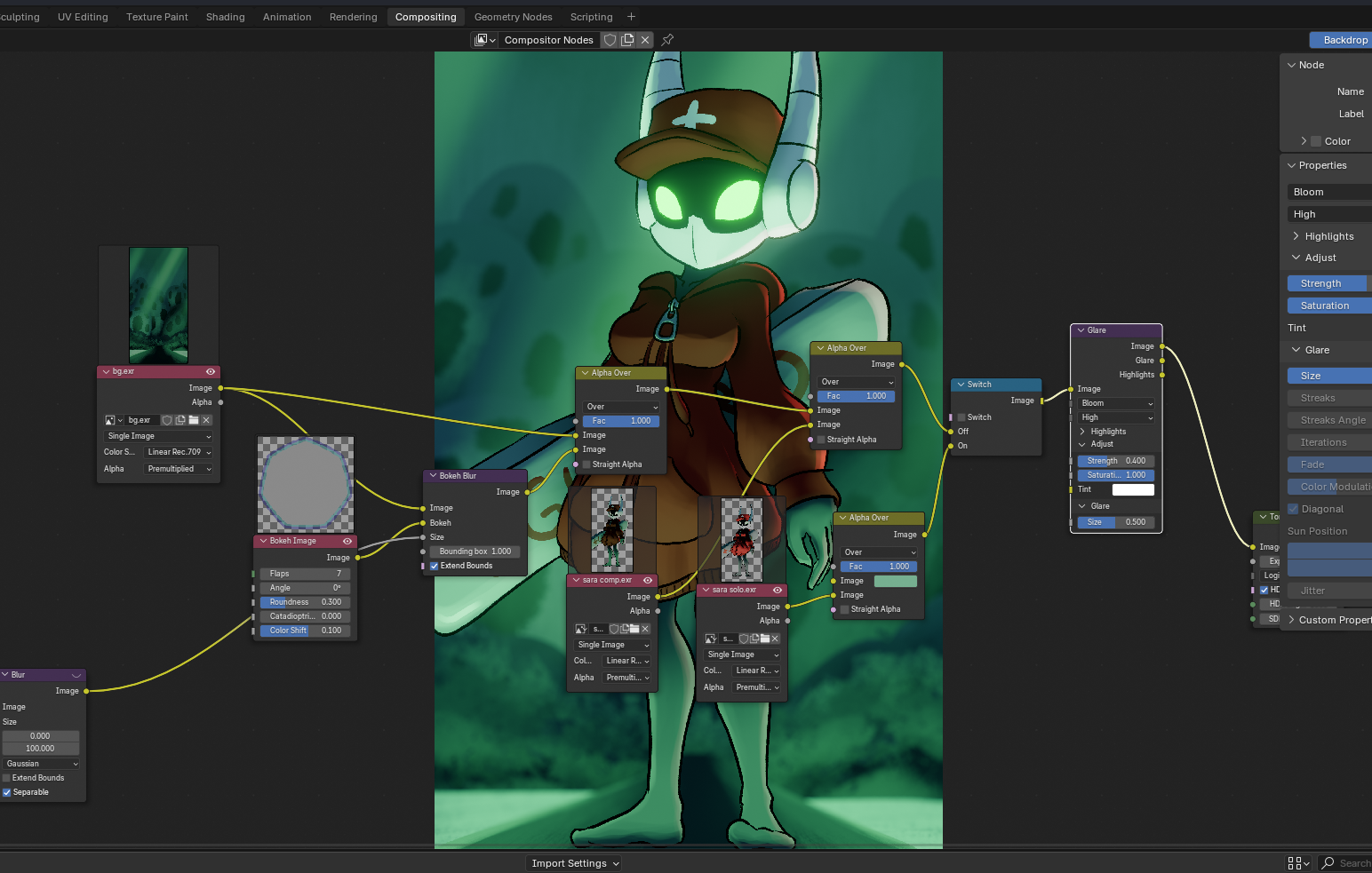Unlink image with X in bg.exr node
The image size is (1372, 873).
point(206,420)
